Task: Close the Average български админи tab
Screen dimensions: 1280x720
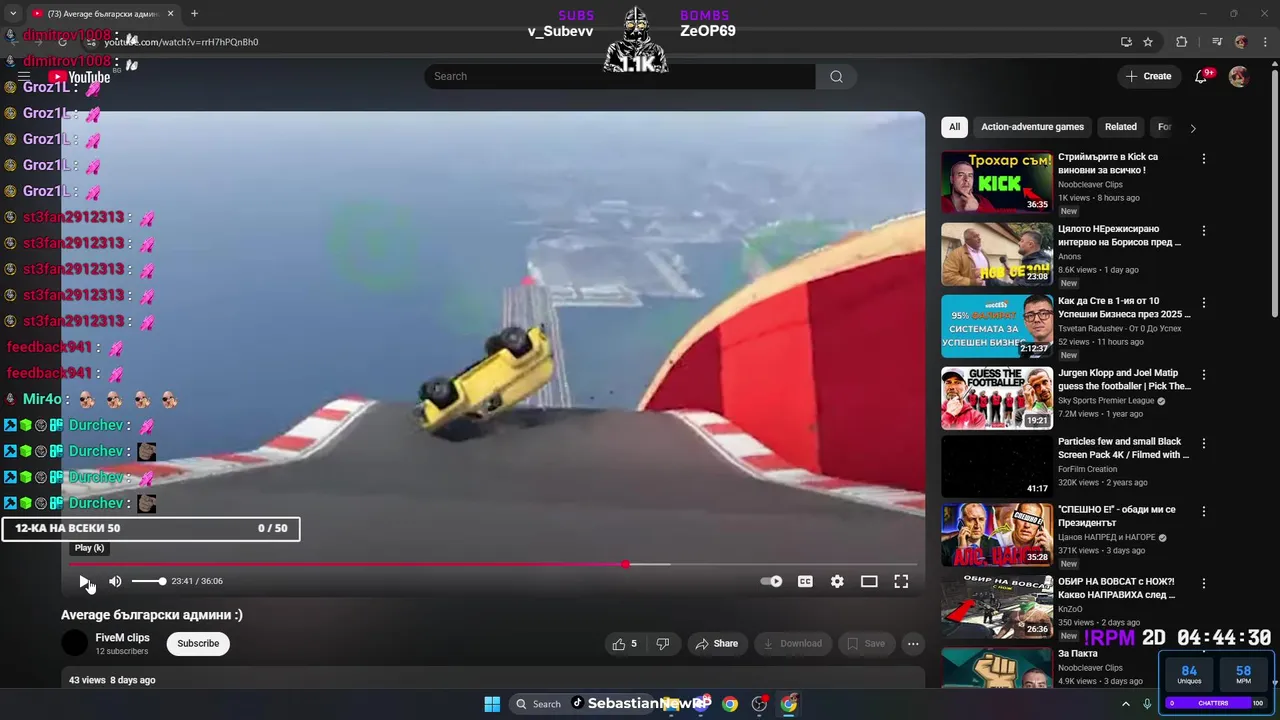Action: click(170, 14)
